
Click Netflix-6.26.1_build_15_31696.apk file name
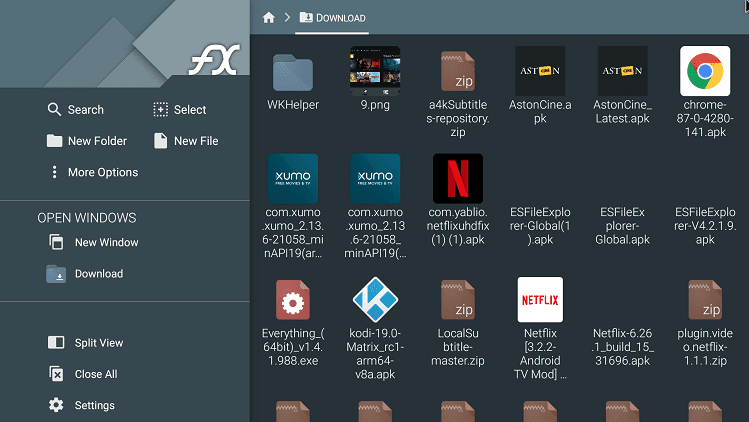click(622, 347)
